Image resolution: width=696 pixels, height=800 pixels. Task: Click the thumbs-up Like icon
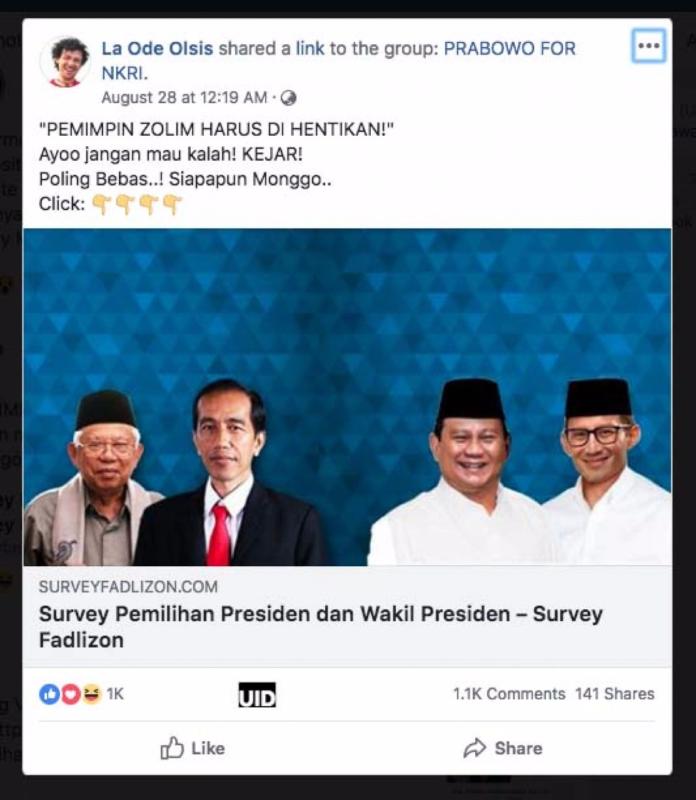coord(171,748)
